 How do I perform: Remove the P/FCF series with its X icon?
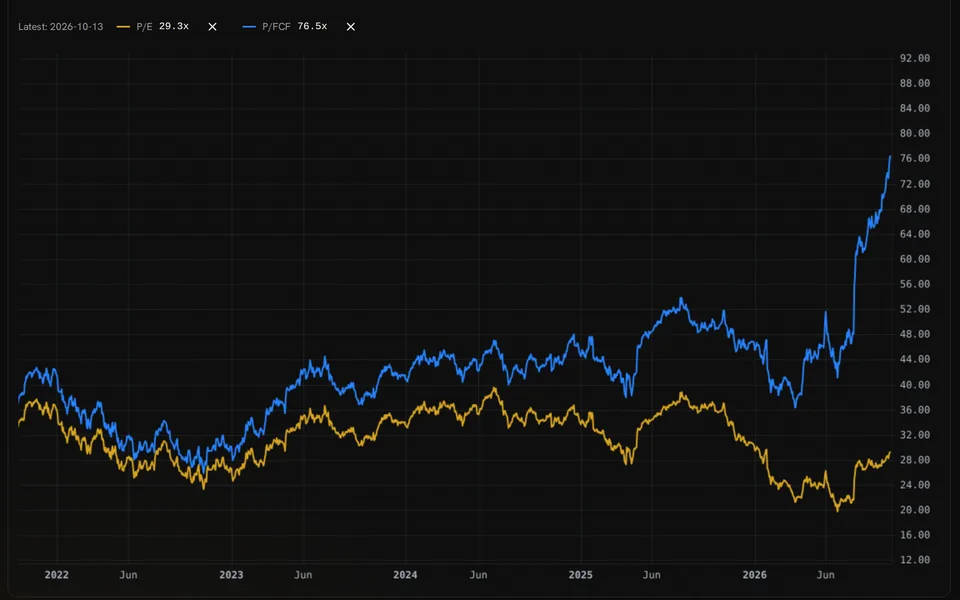click(351, 27)
